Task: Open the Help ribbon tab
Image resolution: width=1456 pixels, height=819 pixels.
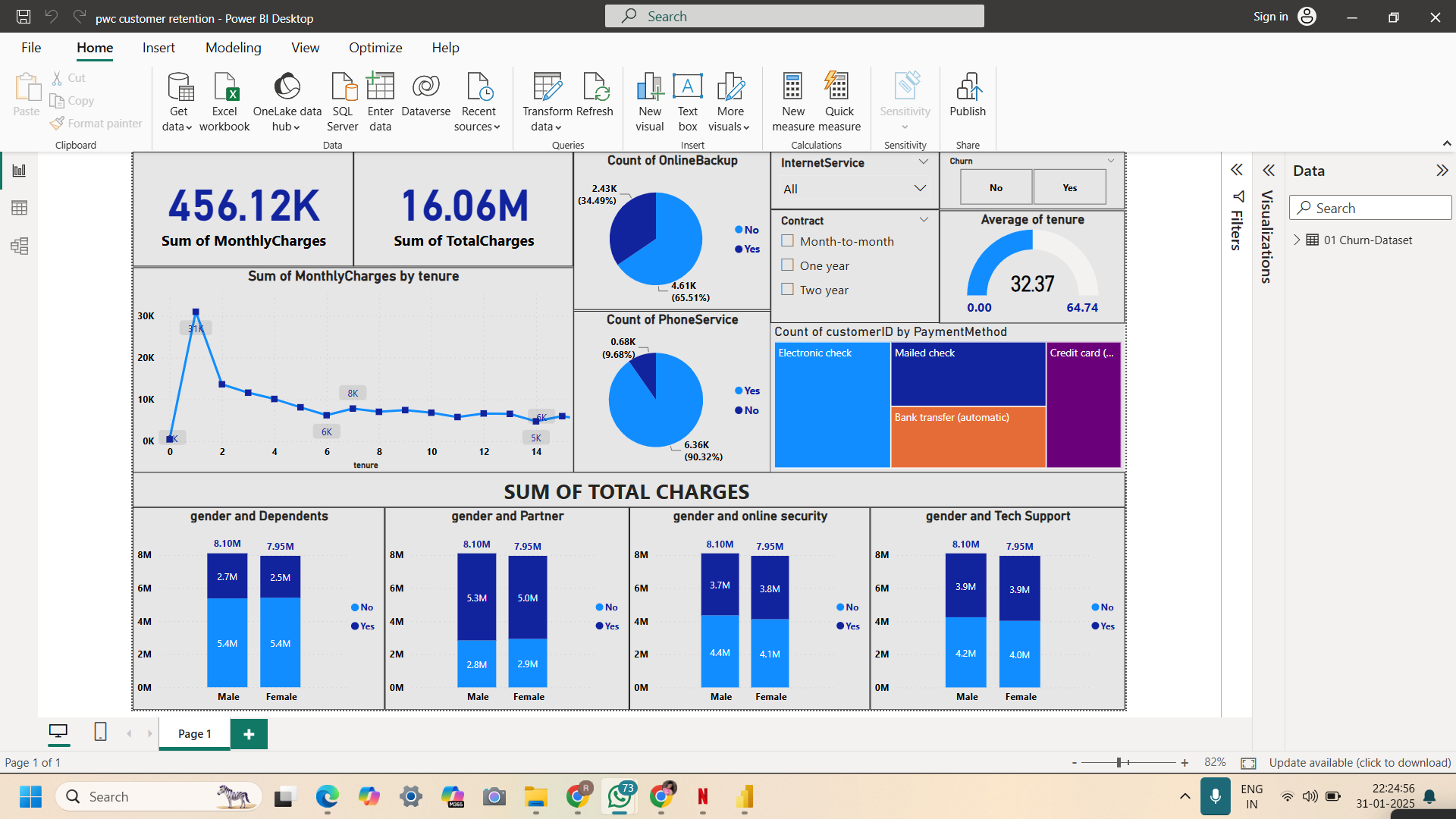Action: [x=445, y=48]
